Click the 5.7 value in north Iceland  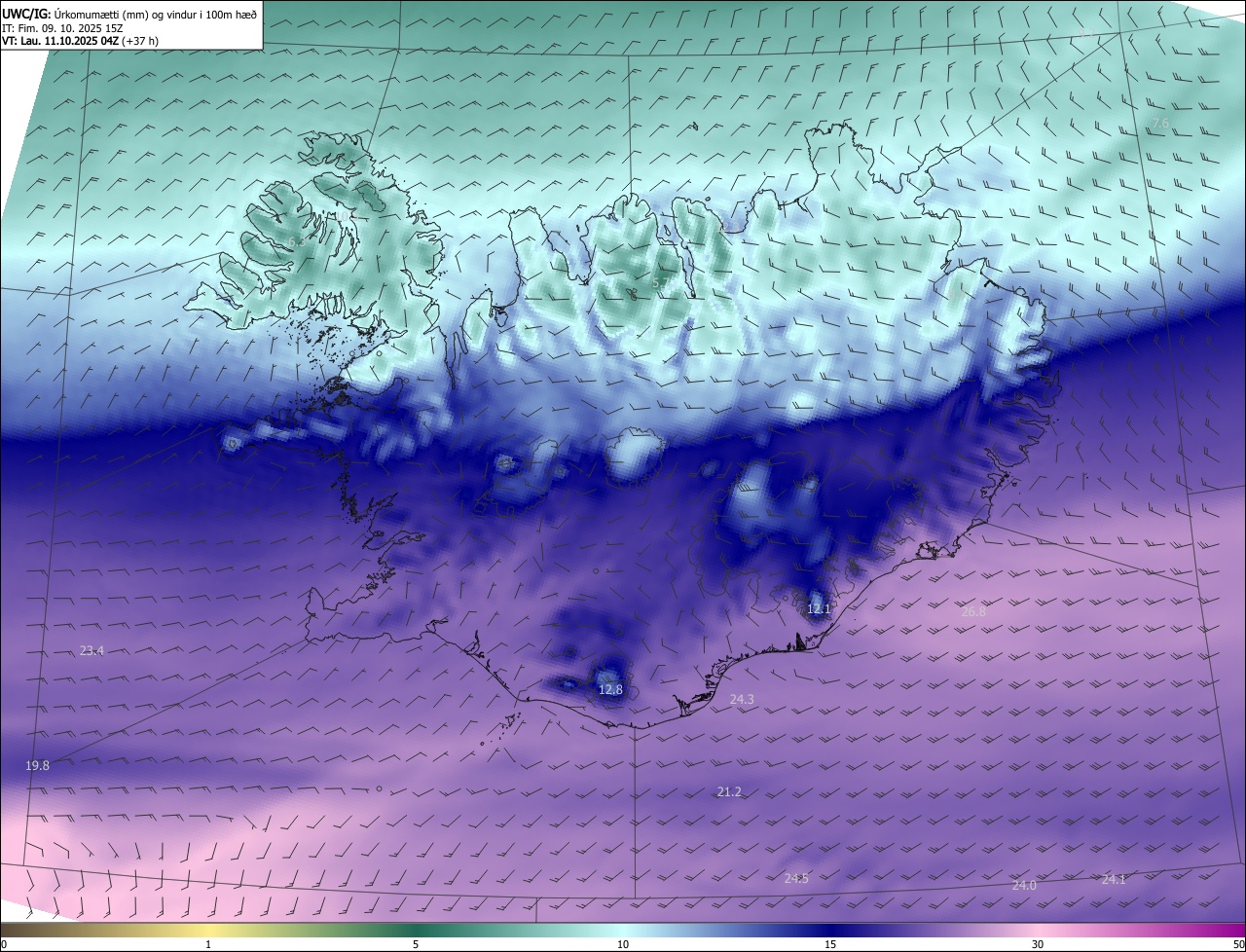pos(660,282)
